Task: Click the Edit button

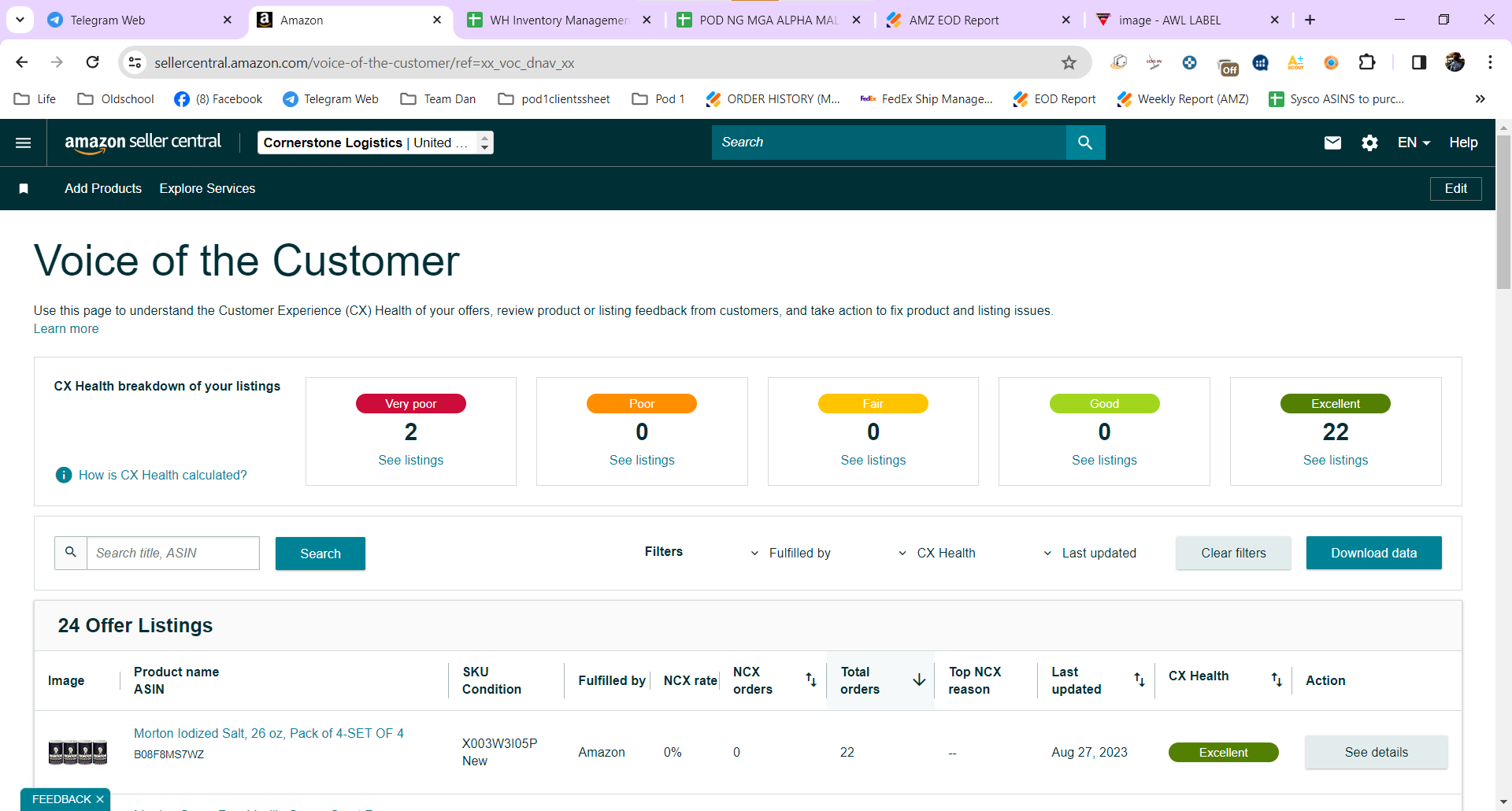Action: pyautogui.click(x=1455, y=188)
